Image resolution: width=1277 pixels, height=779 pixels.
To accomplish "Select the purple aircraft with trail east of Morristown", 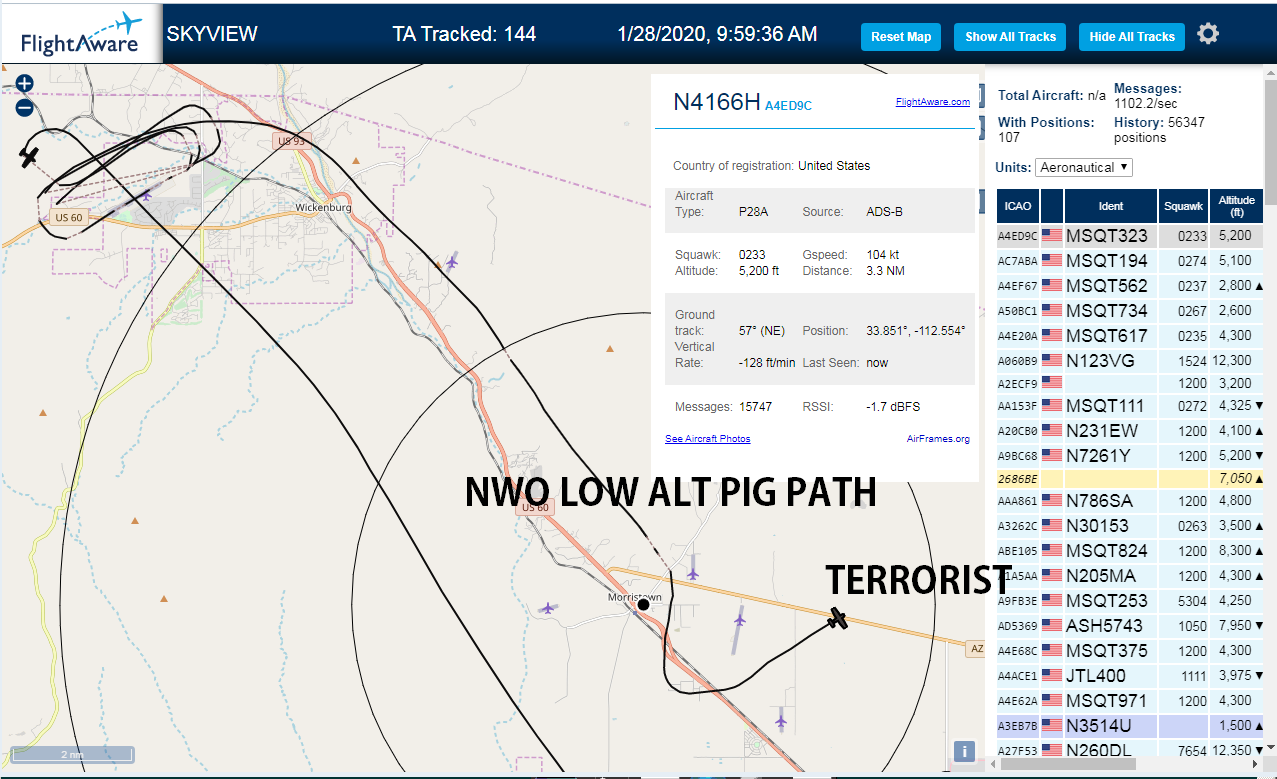I will coord(739,620).
